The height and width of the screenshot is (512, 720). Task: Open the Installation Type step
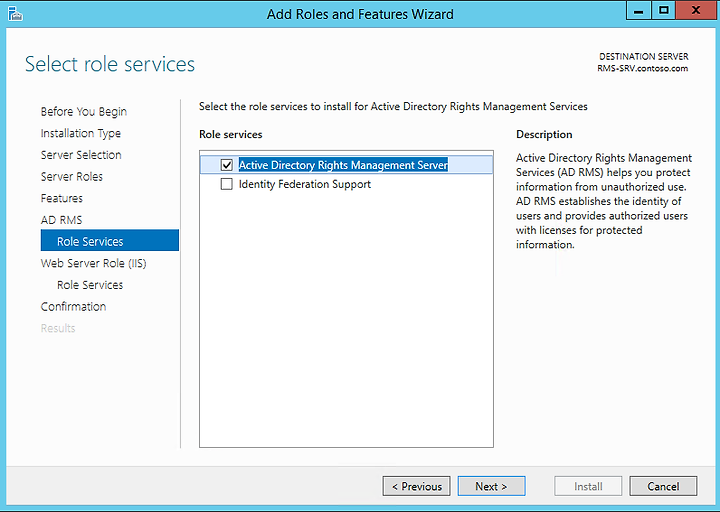pyautogui.click(x=81, y=133)
